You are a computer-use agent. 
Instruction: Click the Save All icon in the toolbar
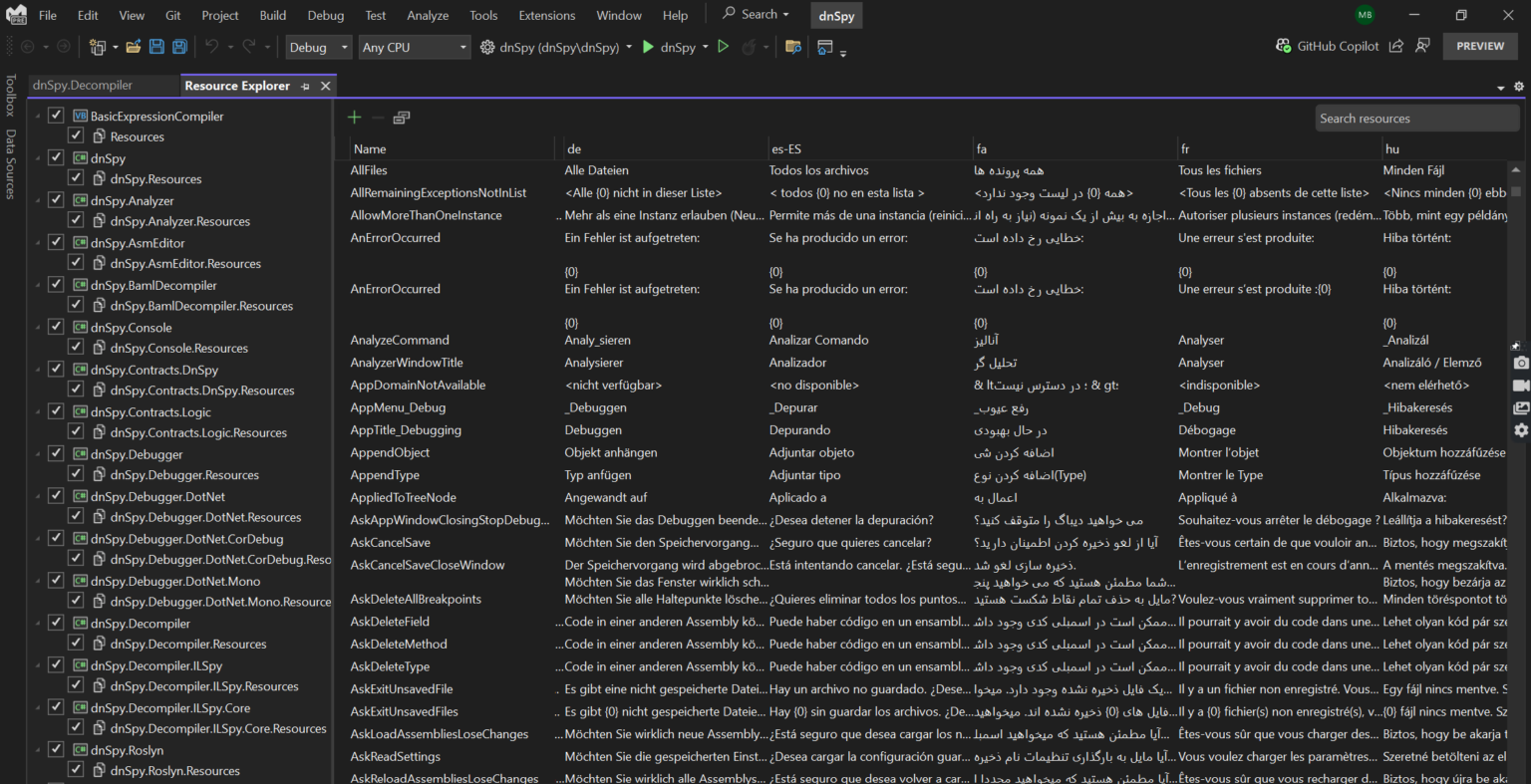(178, 46)
